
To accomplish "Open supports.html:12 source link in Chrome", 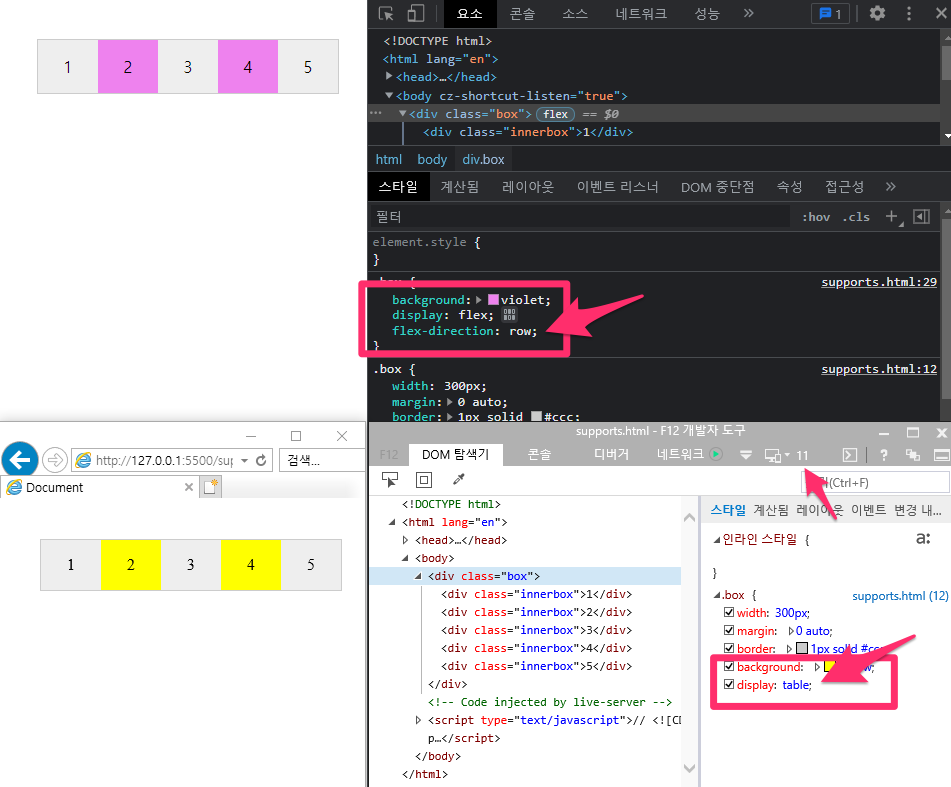I will point(879,369).
